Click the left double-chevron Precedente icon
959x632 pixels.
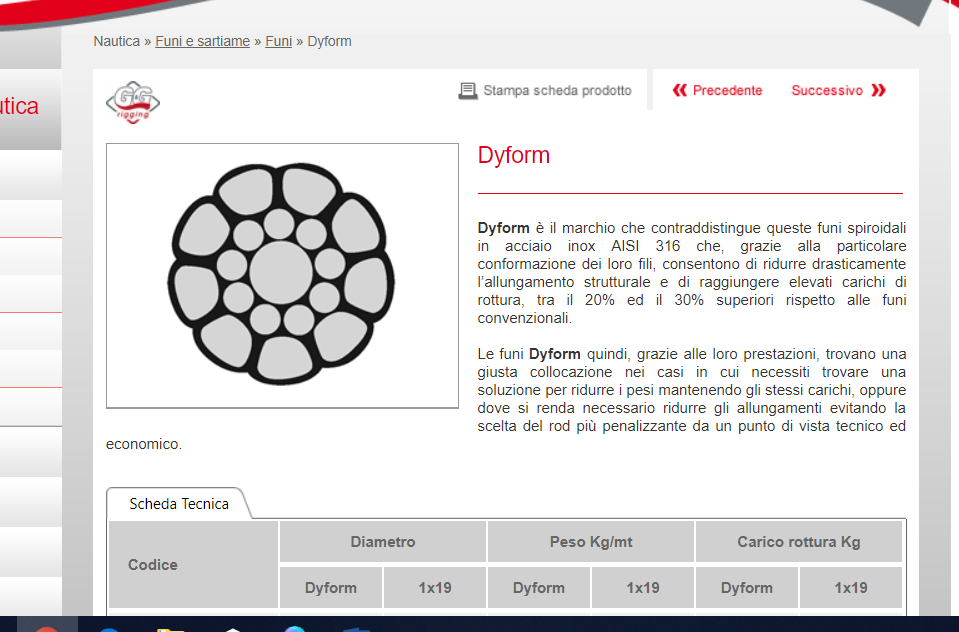(x=679, y=91)
